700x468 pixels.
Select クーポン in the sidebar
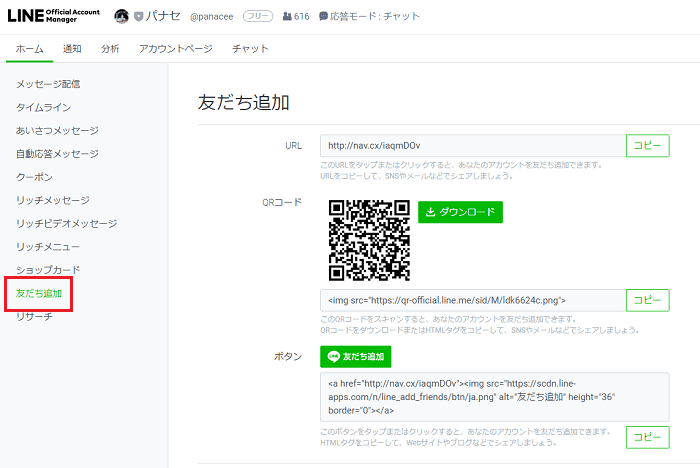(34, 177)
